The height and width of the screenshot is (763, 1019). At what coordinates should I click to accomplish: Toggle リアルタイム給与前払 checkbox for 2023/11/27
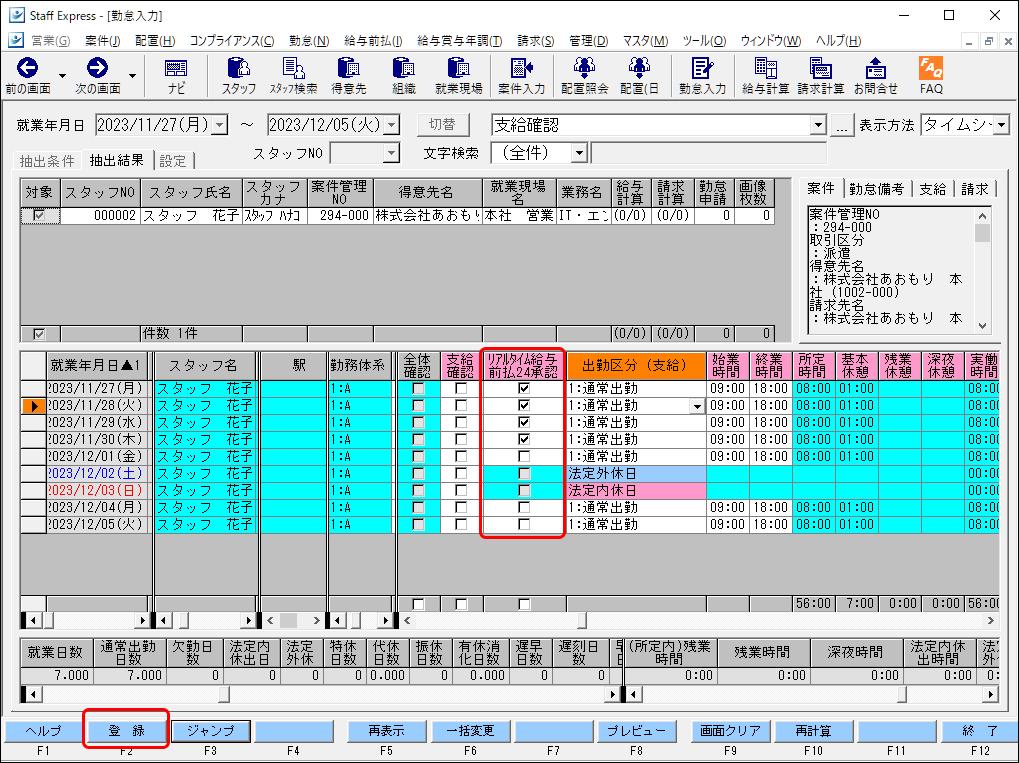[524, 389]
